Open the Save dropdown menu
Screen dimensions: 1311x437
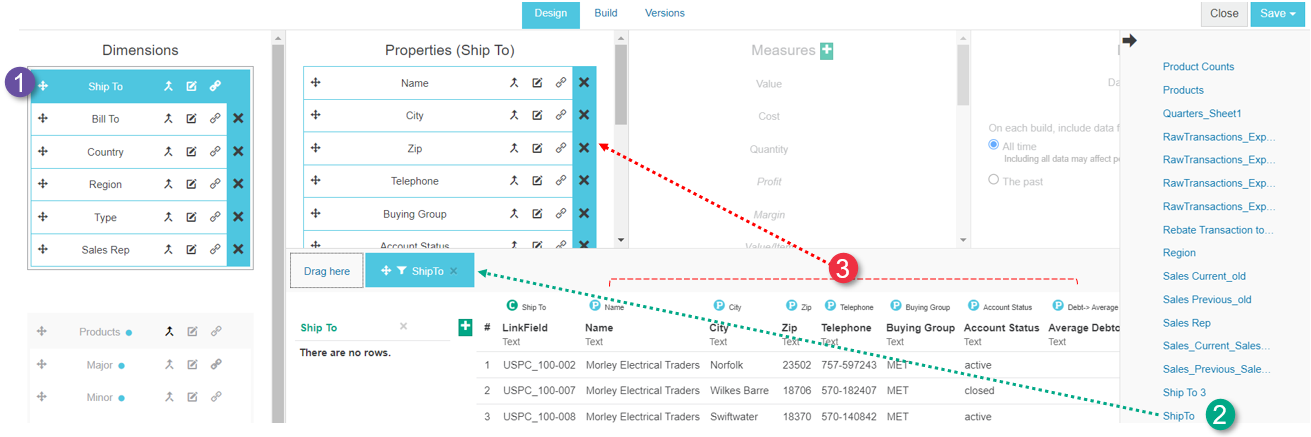pos(1277,14)
